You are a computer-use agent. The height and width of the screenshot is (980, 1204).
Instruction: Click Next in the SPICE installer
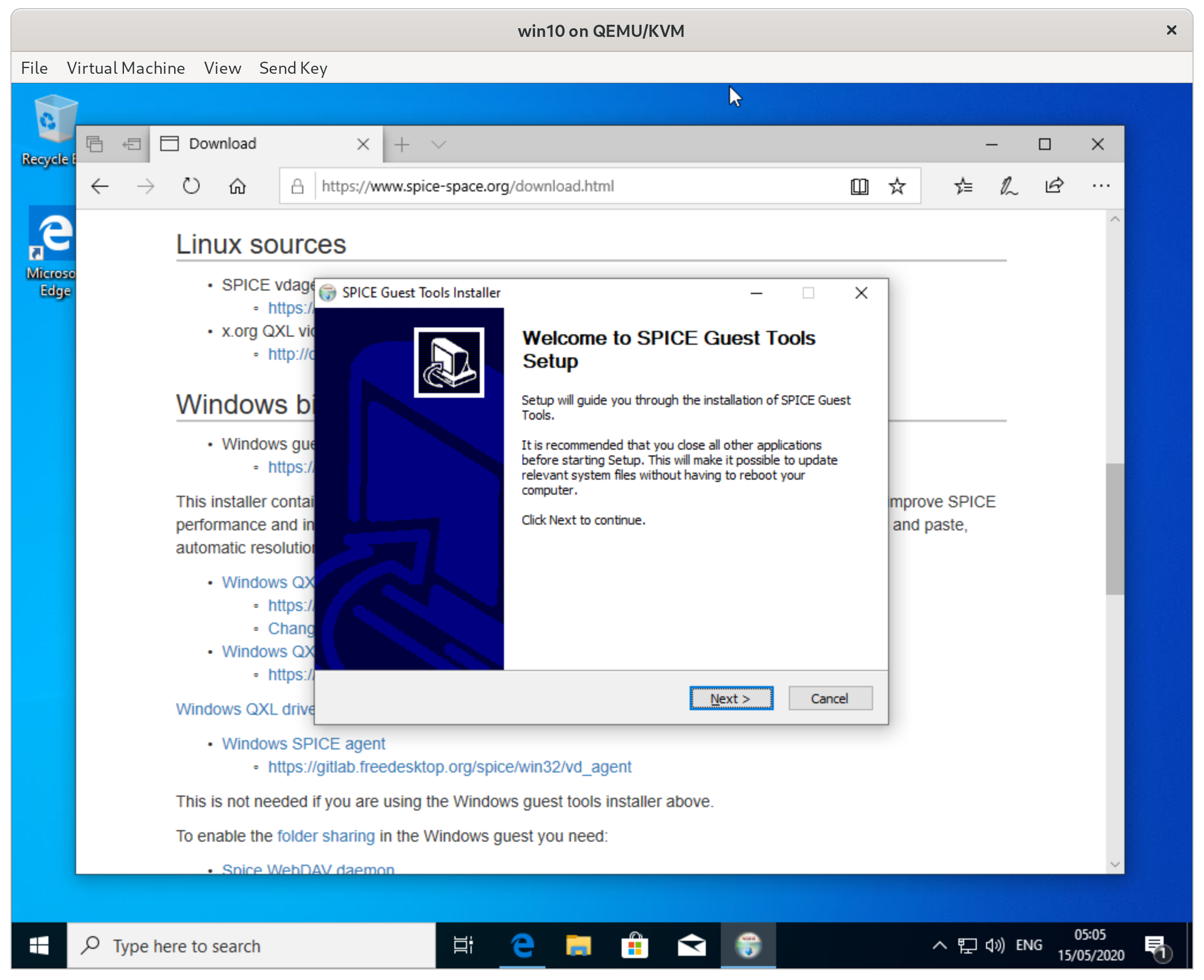coord(731,698)
